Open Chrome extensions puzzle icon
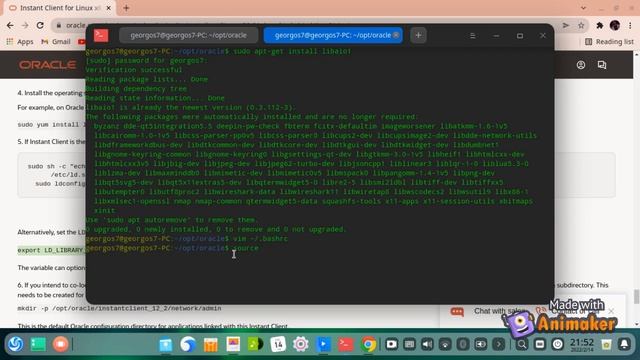This screenshot has height=360, width=640. click(600, 25)
